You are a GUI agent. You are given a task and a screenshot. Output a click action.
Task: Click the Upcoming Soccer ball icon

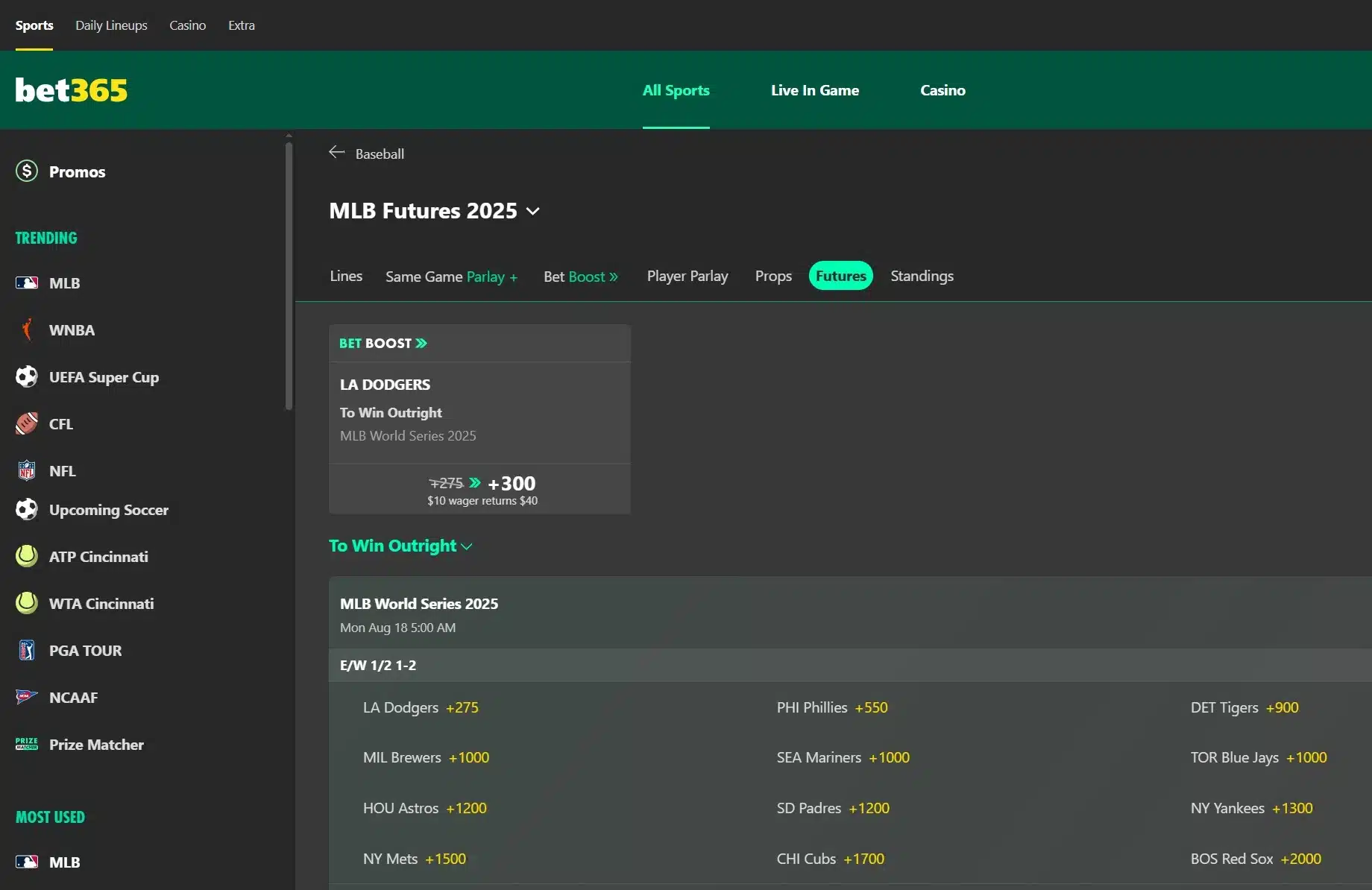27,509
